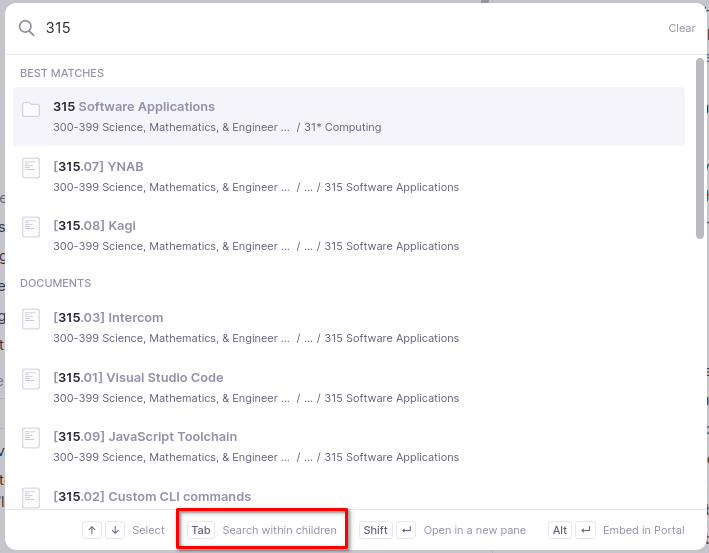The image size is (709, 553).
Task: Click into the search field containing 315
Action: pos(340,28)
